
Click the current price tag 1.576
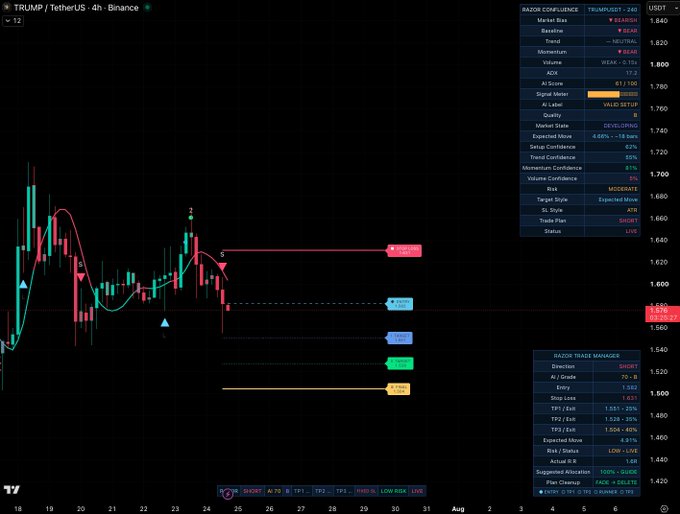[662, 314]
